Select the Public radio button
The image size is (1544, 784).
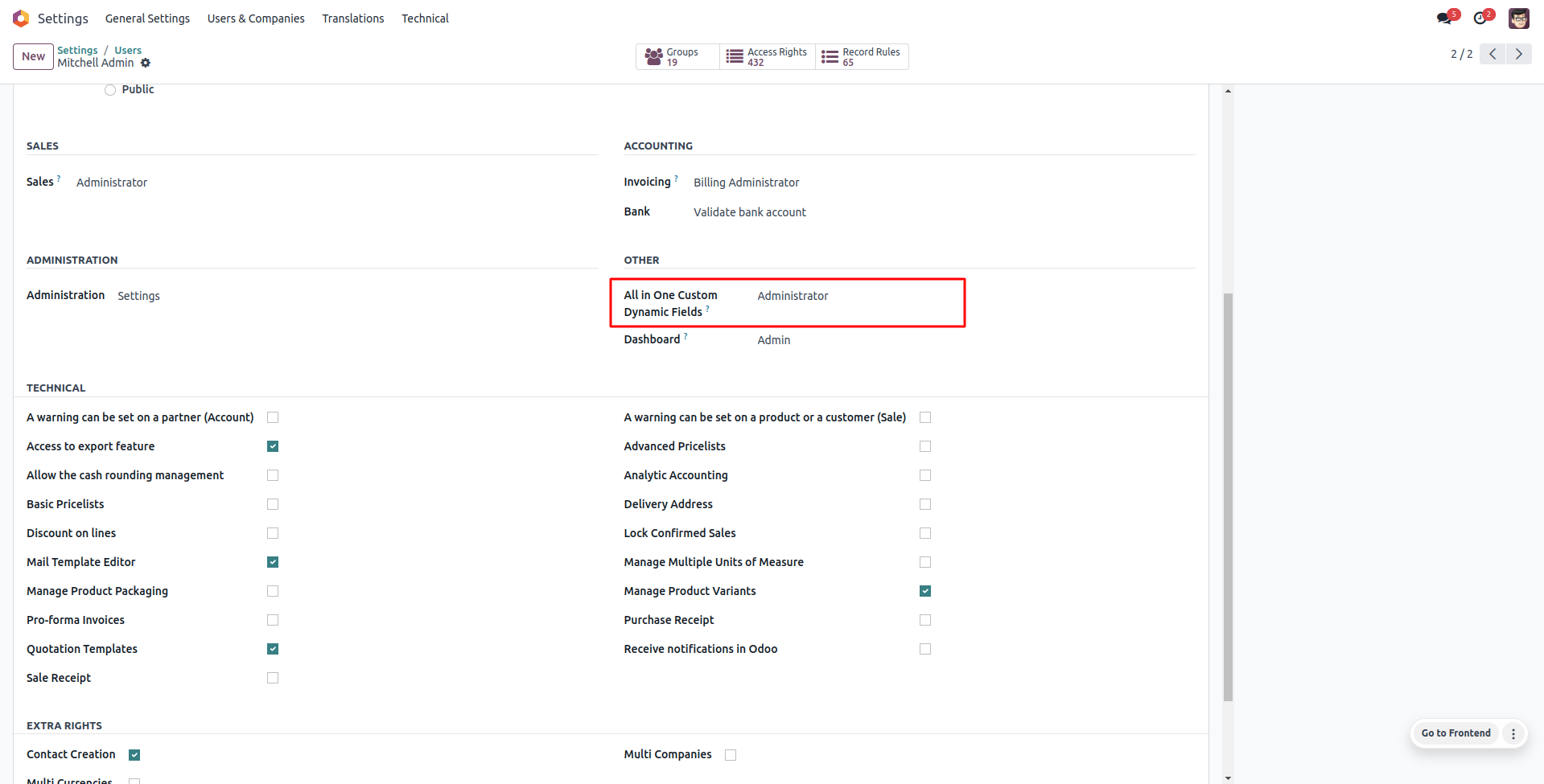point(110,90)
